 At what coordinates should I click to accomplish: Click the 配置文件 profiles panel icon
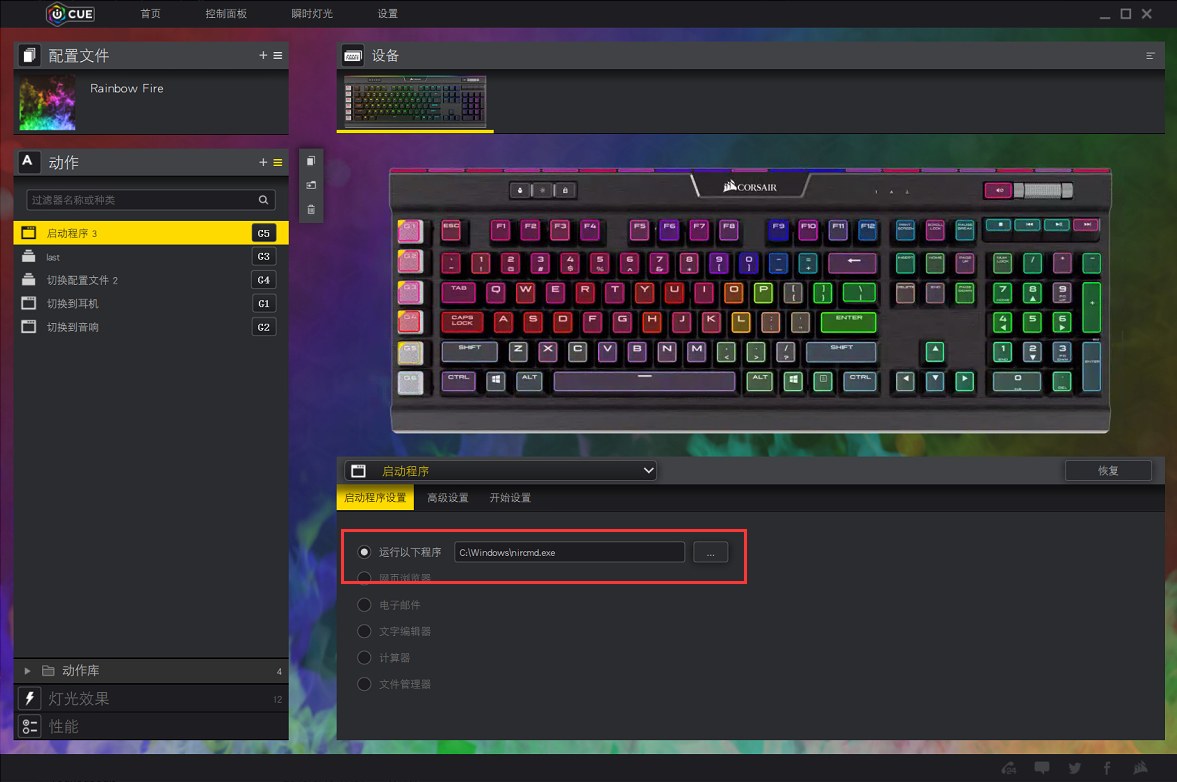click(x=29, y=56)
